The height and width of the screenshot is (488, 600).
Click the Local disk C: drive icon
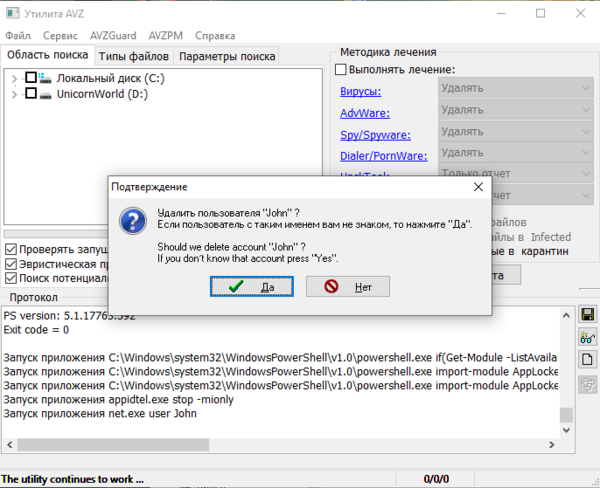pyautogui.click(x=45, y=78)
